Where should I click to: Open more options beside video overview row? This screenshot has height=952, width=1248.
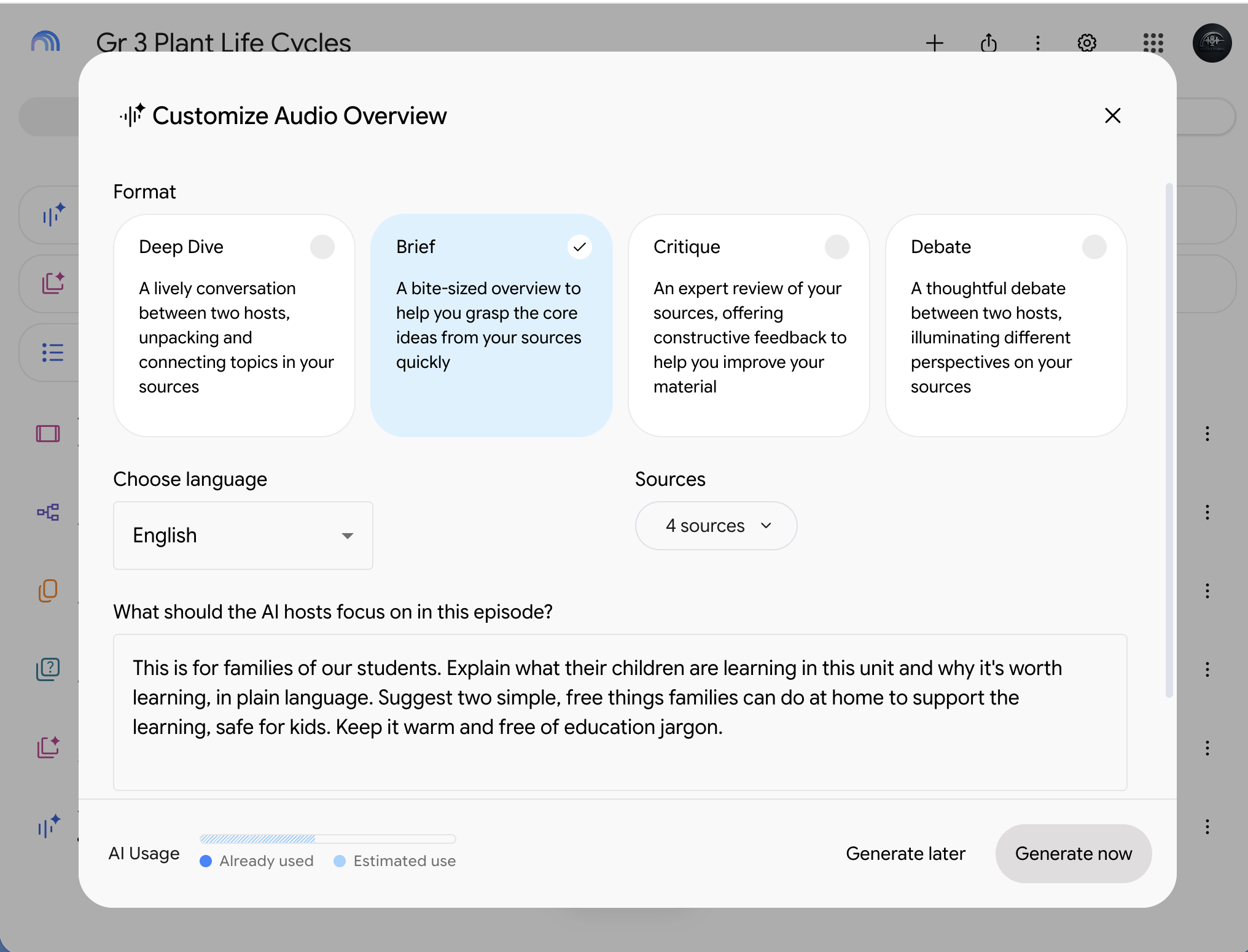[x=1207, y=434]
